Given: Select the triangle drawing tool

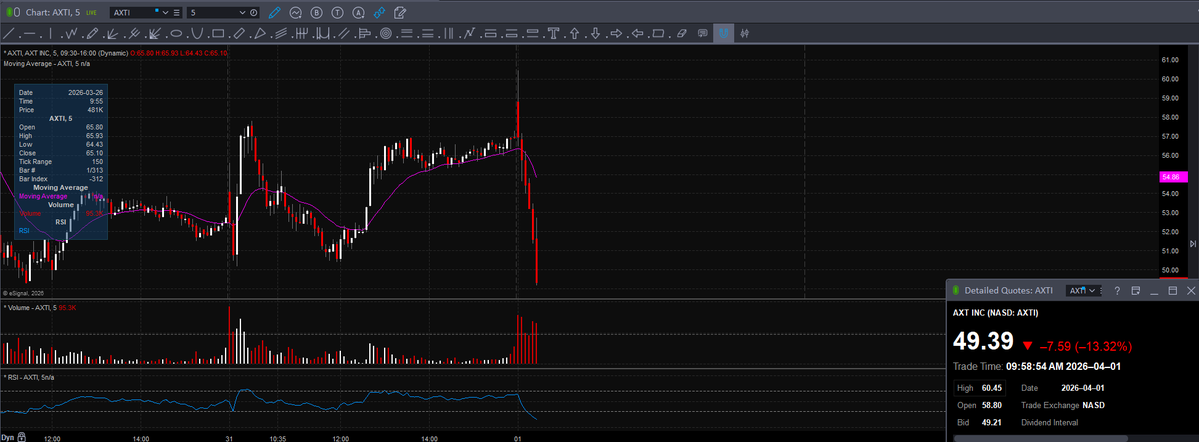Looking at the screenshot, I should pyautogui.click(x=260, y=34).
